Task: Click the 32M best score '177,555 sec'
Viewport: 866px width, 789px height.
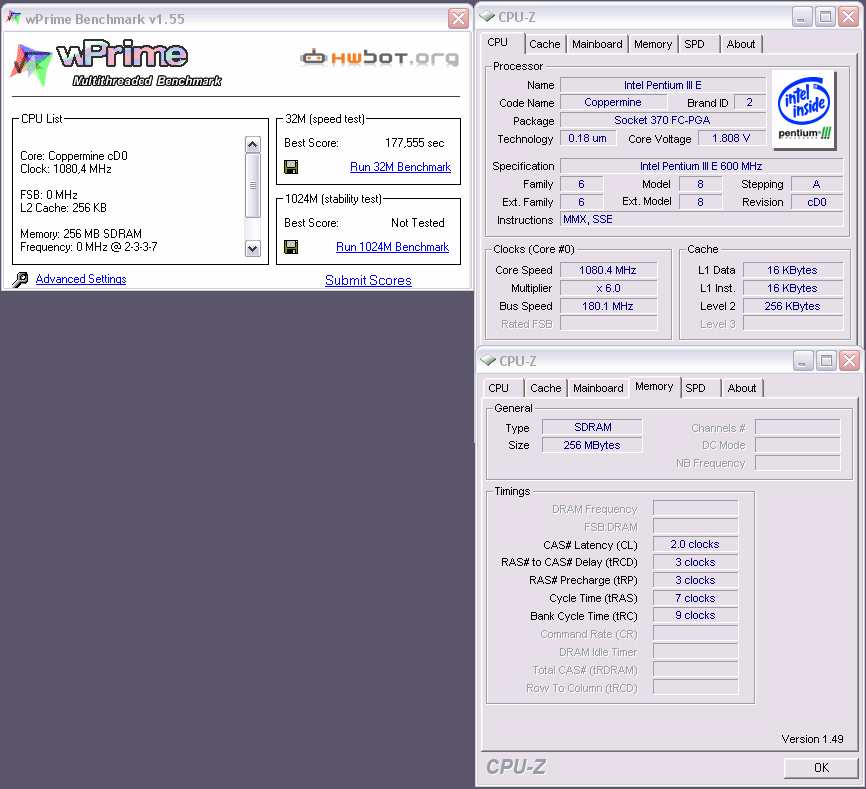Action: [x=414, y=143]
